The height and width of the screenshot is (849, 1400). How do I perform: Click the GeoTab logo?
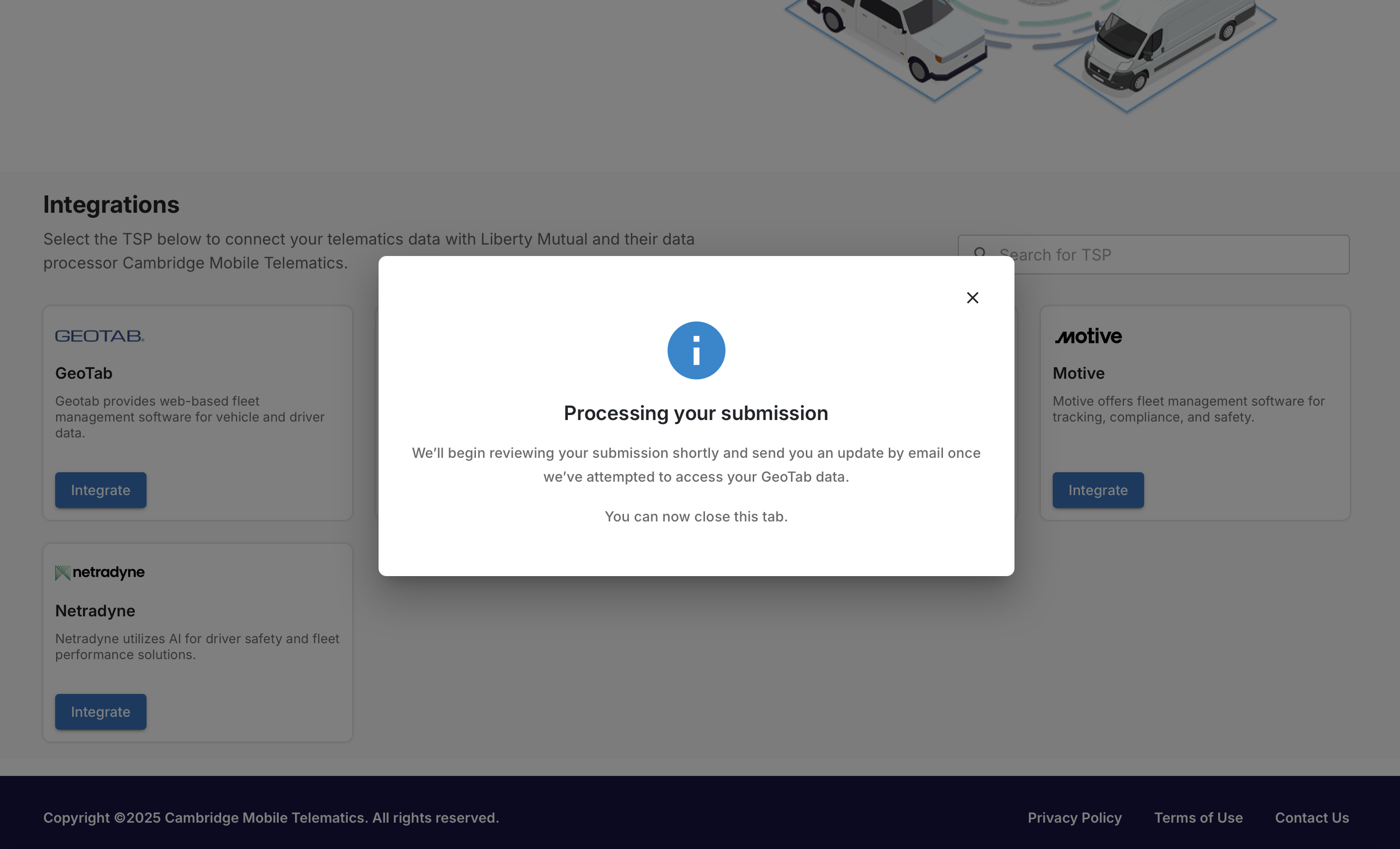point(99,336)
